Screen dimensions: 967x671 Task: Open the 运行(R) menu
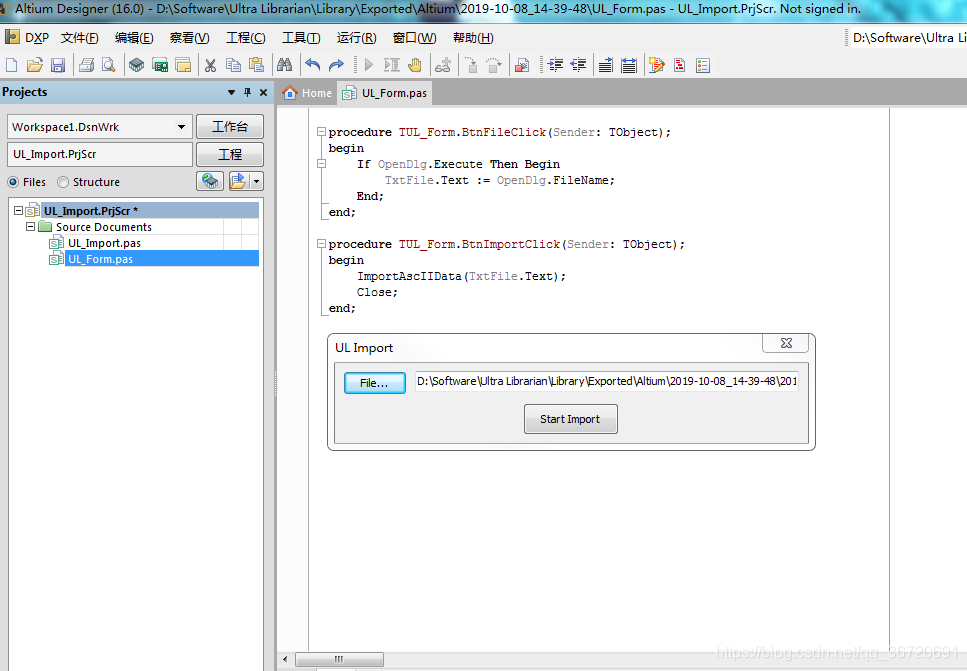(356, 38)
